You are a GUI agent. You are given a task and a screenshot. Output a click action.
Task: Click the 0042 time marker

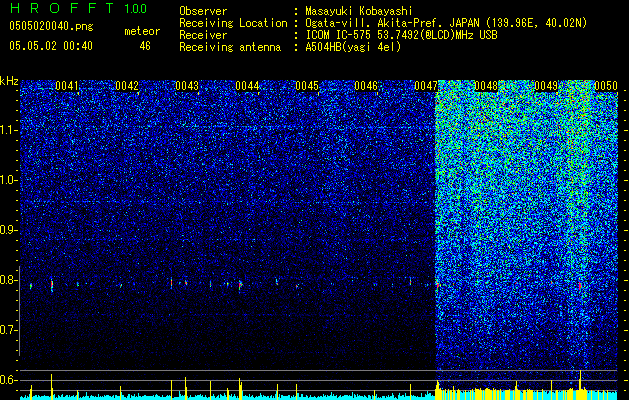click(x=127, y=86)
